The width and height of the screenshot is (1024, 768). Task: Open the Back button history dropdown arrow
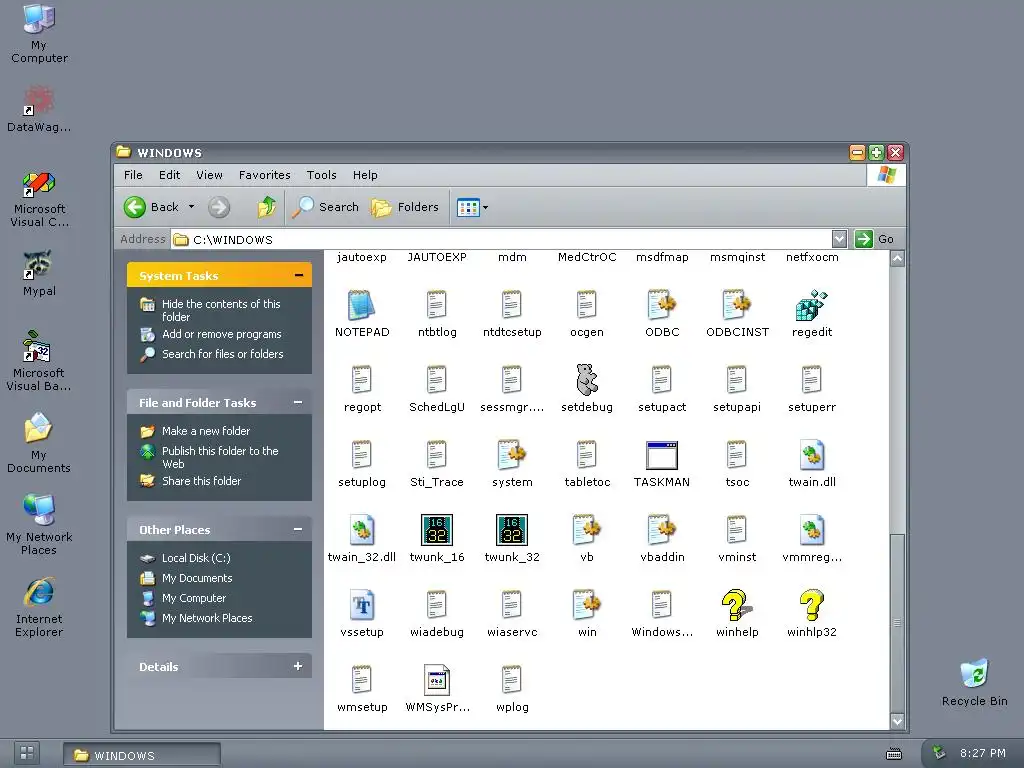pyautogui.click(x=191, y=207)
